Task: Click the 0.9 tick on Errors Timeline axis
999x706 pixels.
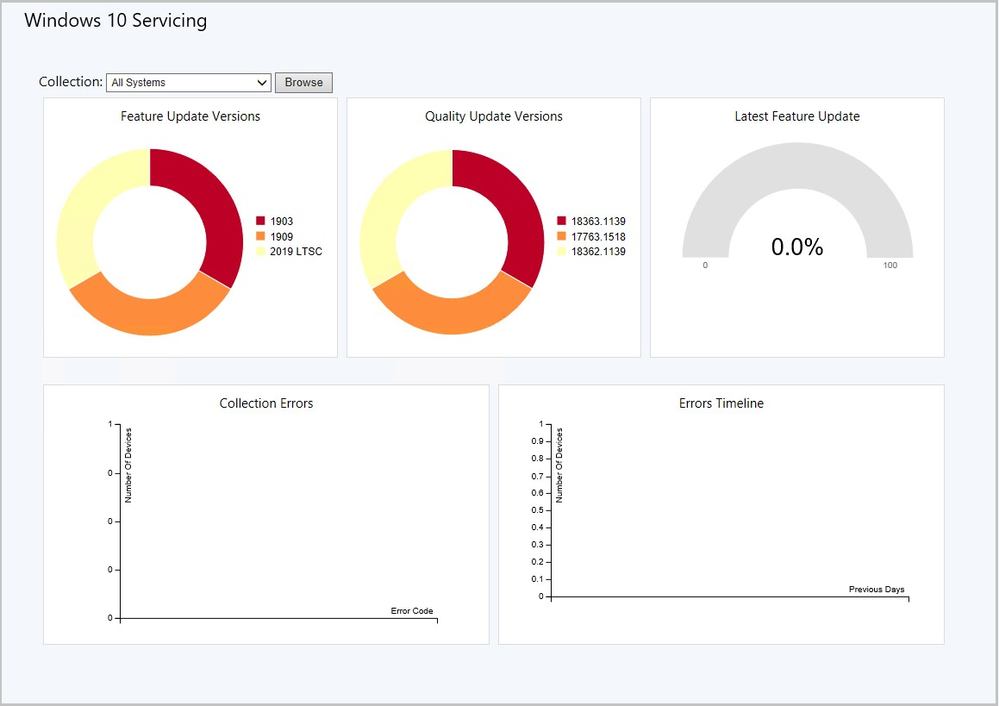Action: coord(537,441)
